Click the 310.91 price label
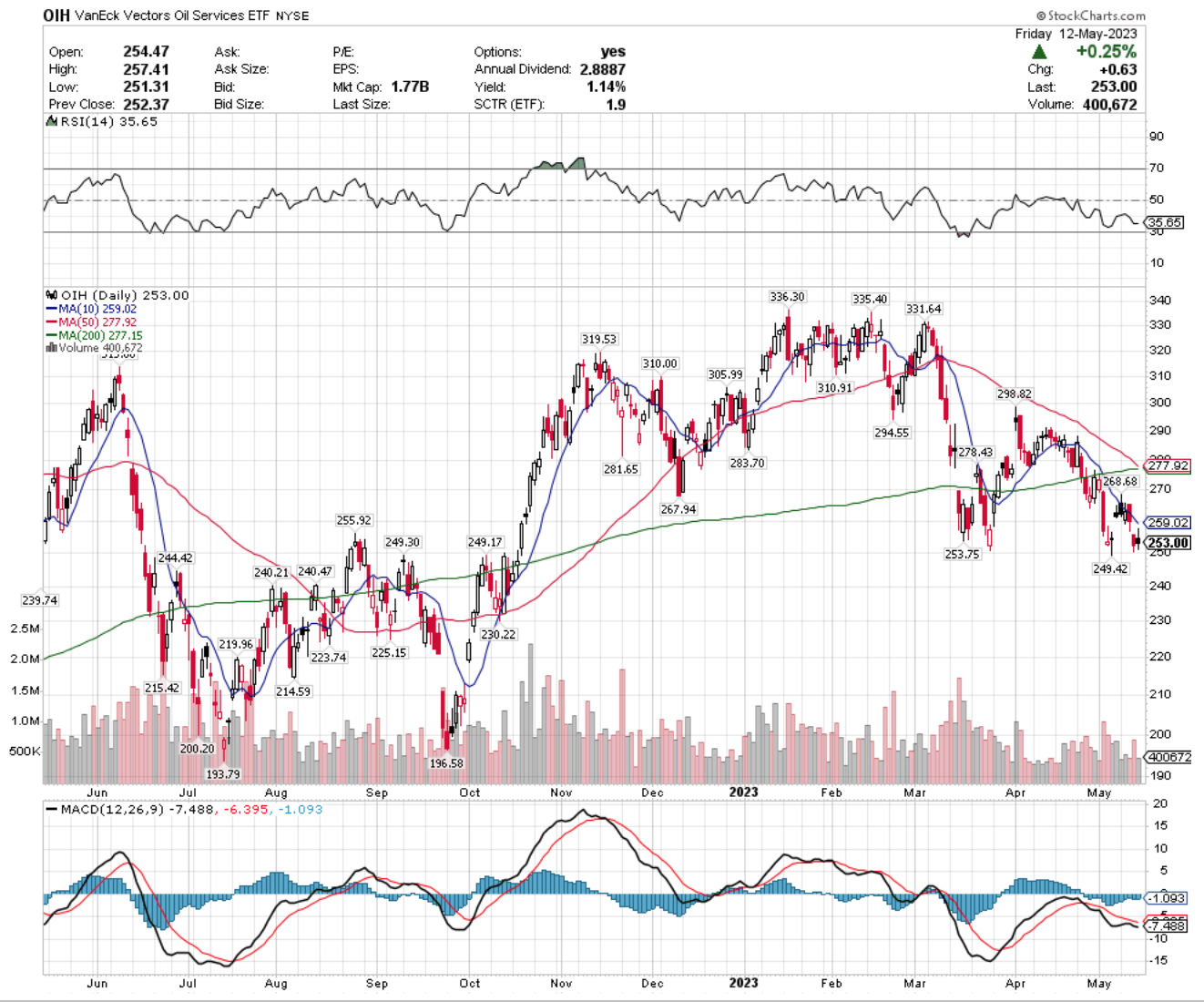Image resolution: width=1204 pixels, height=1002 pixels. [x=834, y=388]
